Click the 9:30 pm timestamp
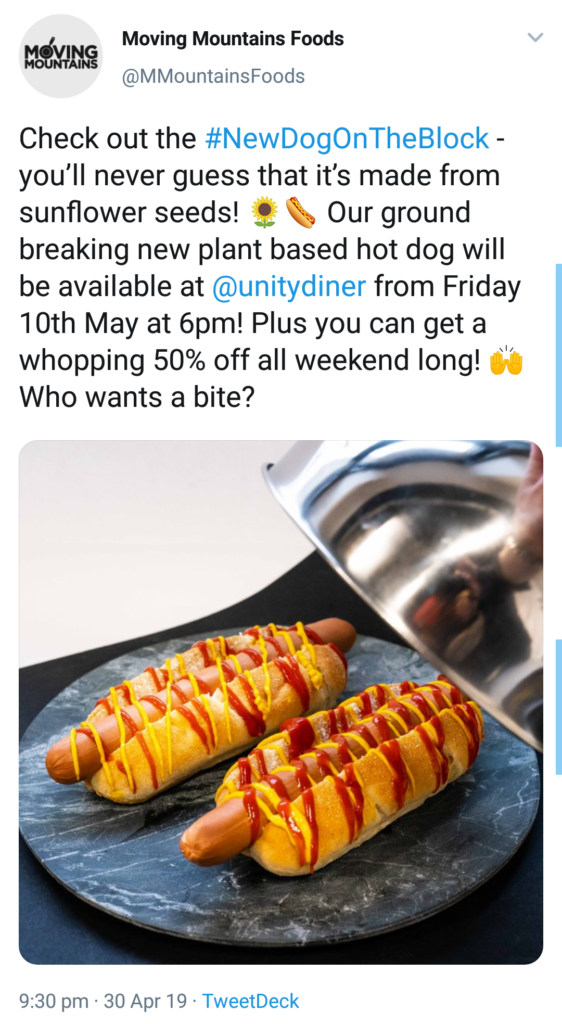 pos(54,1000)
